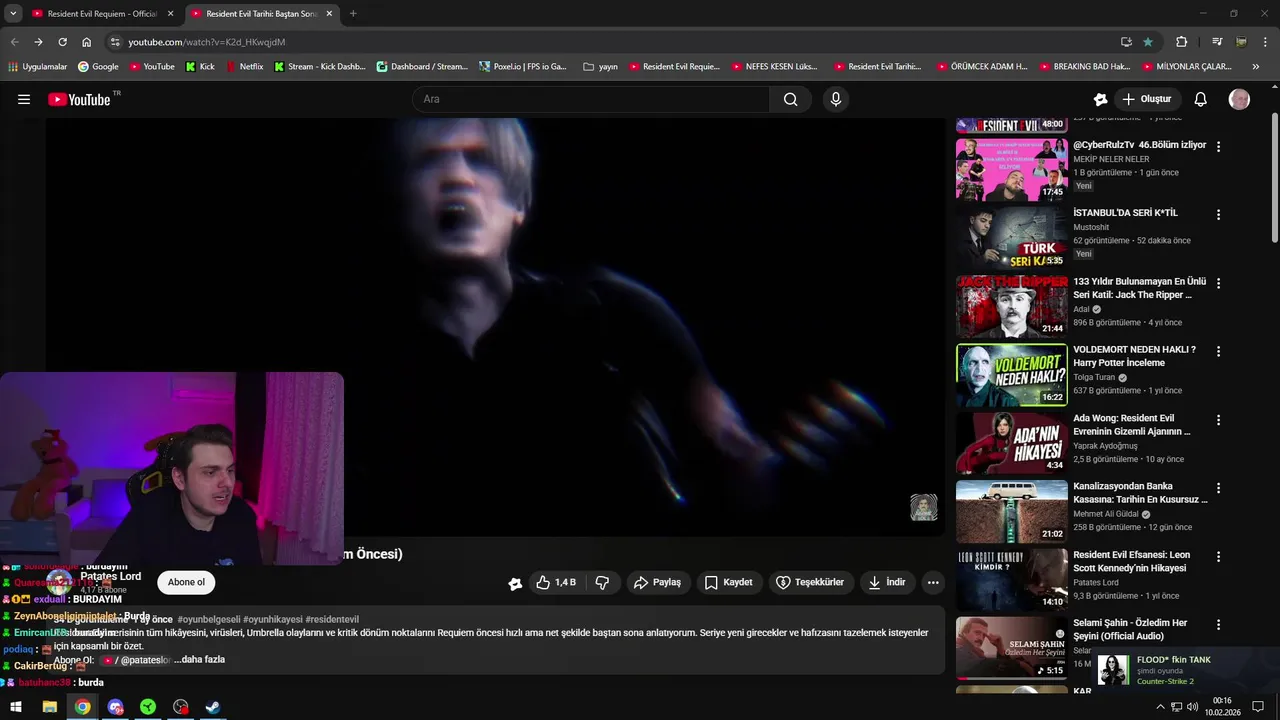Go back with browser back arrow

14,42
